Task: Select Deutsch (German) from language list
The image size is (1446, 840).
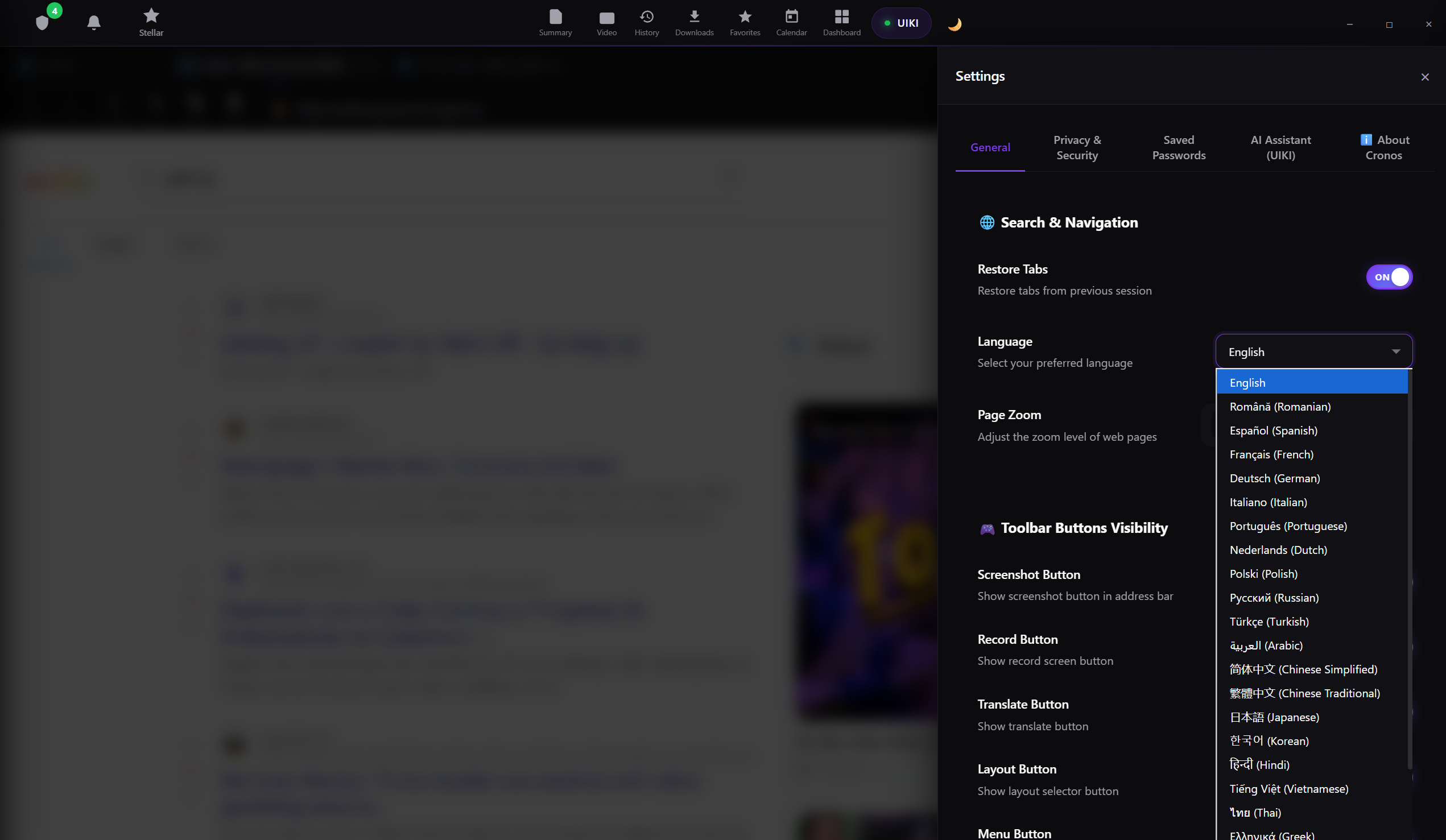Action: pos(1275,478)
